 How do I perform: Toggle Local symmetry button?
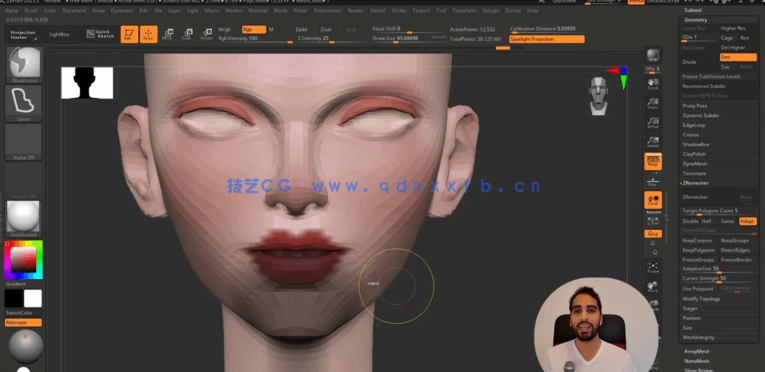pos(653,200)
